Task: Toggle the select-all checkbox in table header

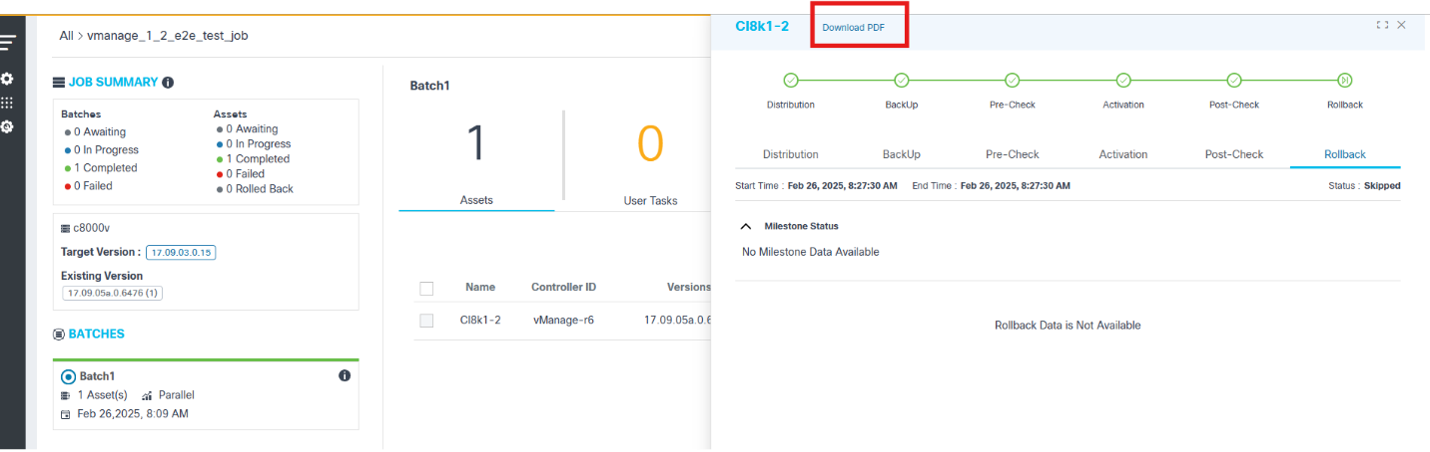Action: pos(427,288)
